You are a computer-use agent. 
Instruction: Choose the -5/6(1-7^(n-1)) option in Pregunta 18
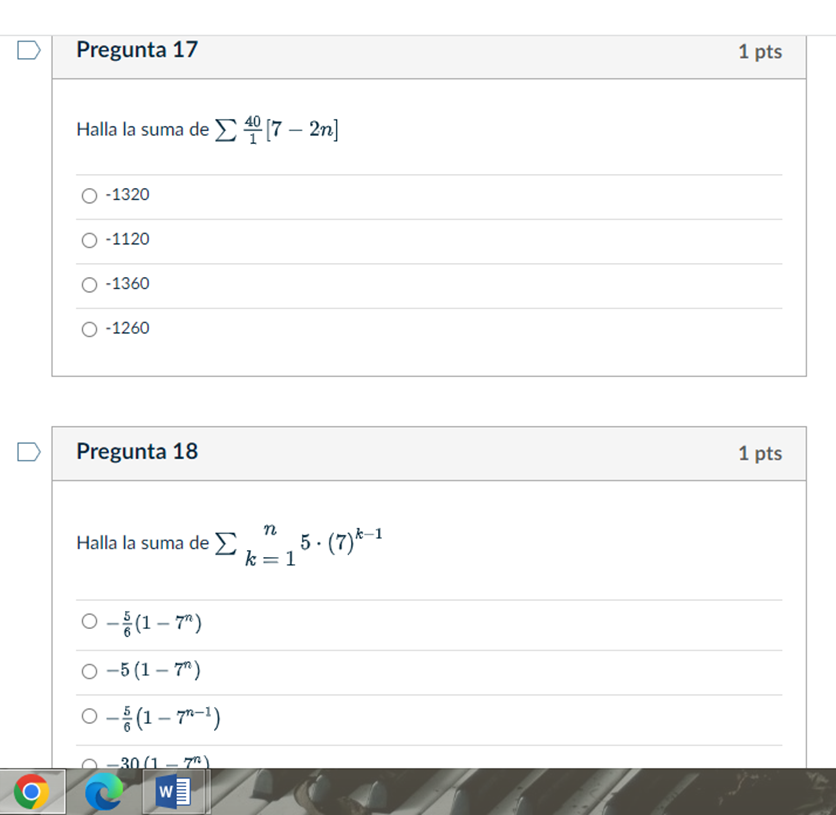89,717
